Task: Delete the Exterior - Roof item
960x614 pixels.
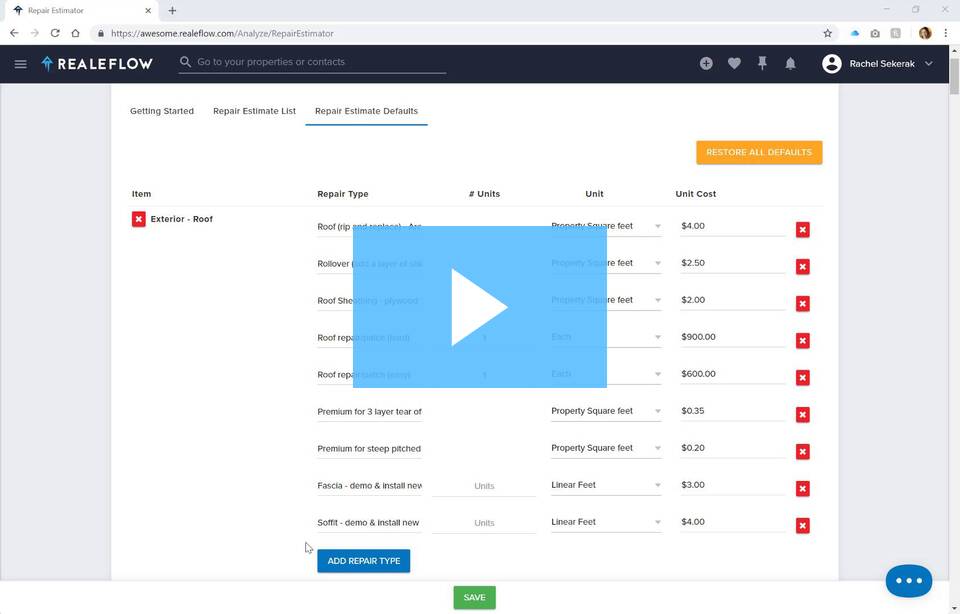Action: click(x=139, y=219)
